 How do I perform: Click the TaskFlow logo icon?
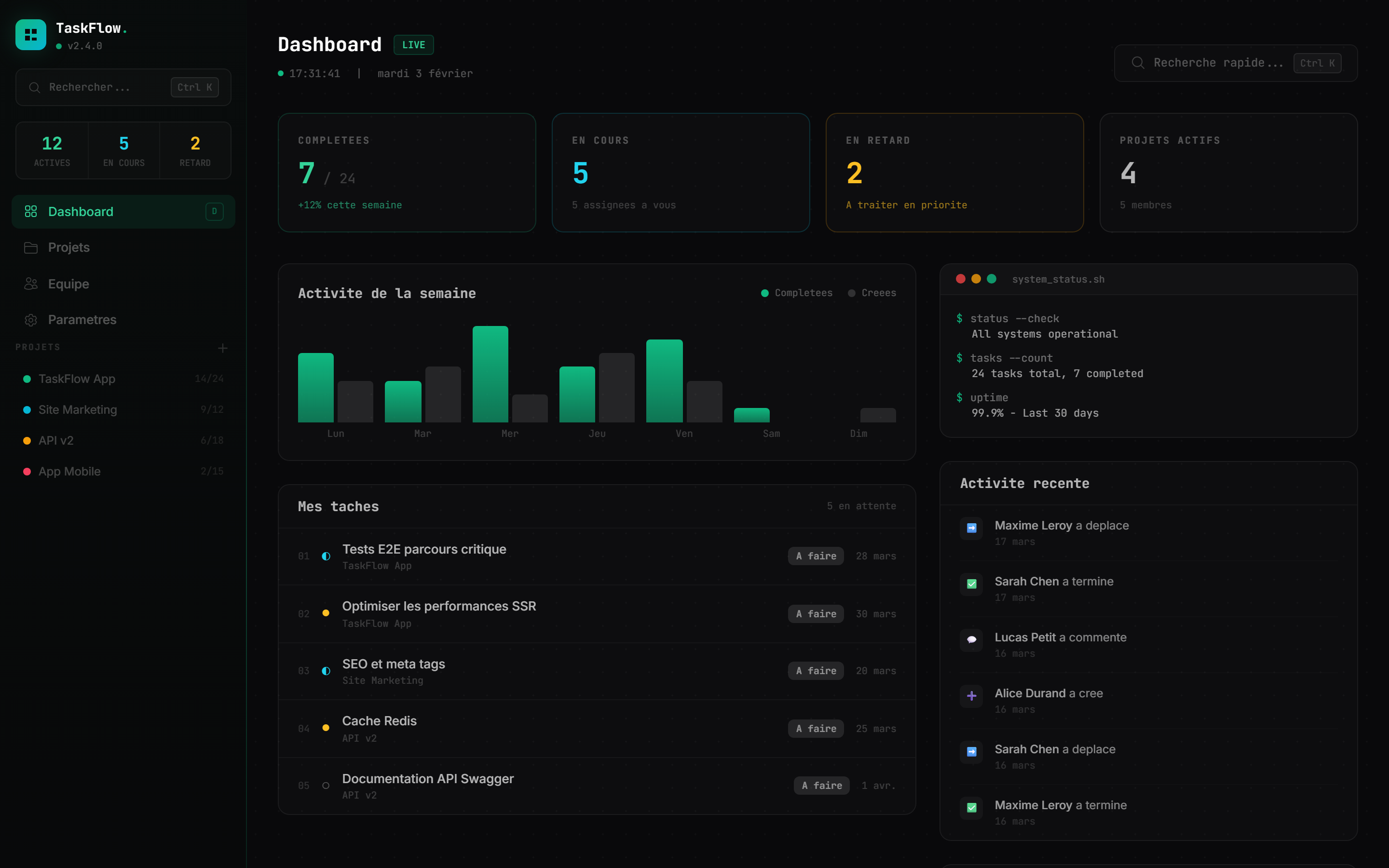30,35
